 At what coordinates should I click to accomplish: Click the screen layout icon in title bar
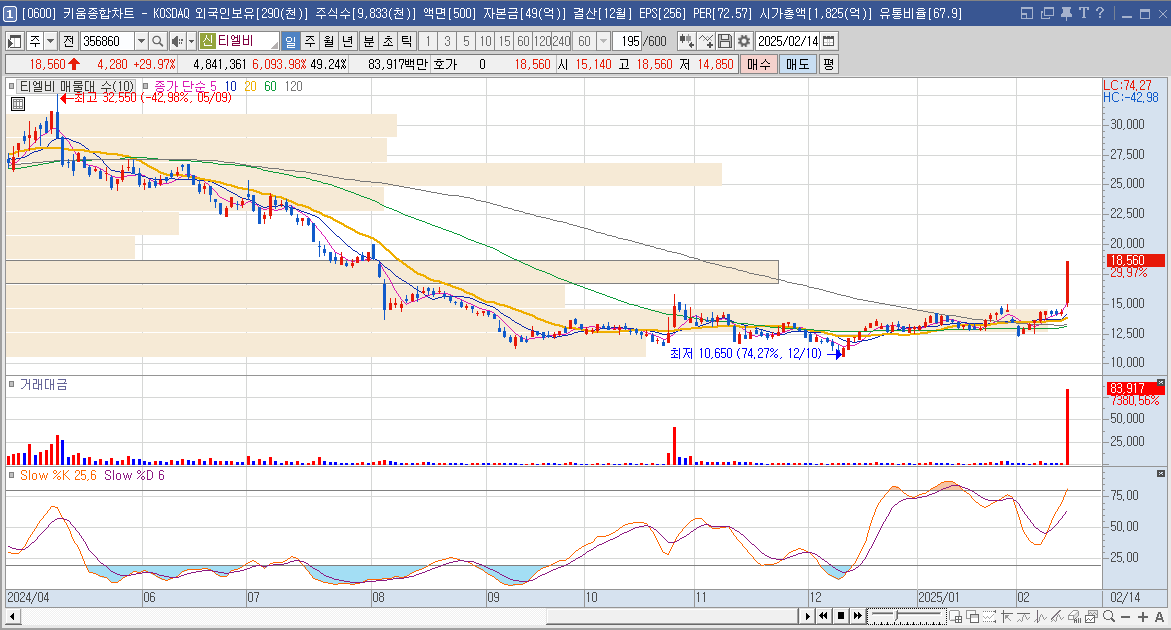(1027, 13)
